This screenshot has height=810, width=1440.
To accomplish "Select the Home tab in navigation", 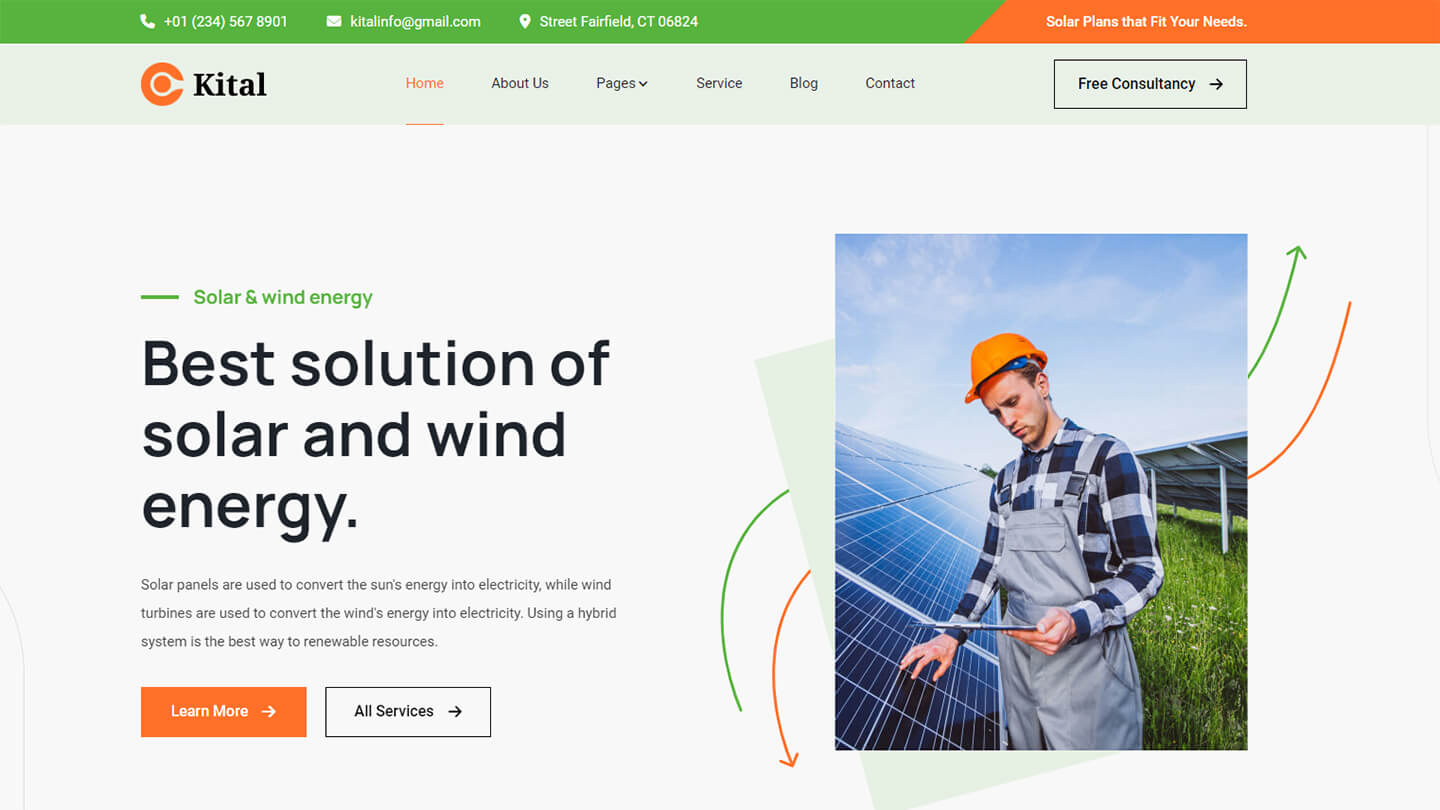I will 424,84.
